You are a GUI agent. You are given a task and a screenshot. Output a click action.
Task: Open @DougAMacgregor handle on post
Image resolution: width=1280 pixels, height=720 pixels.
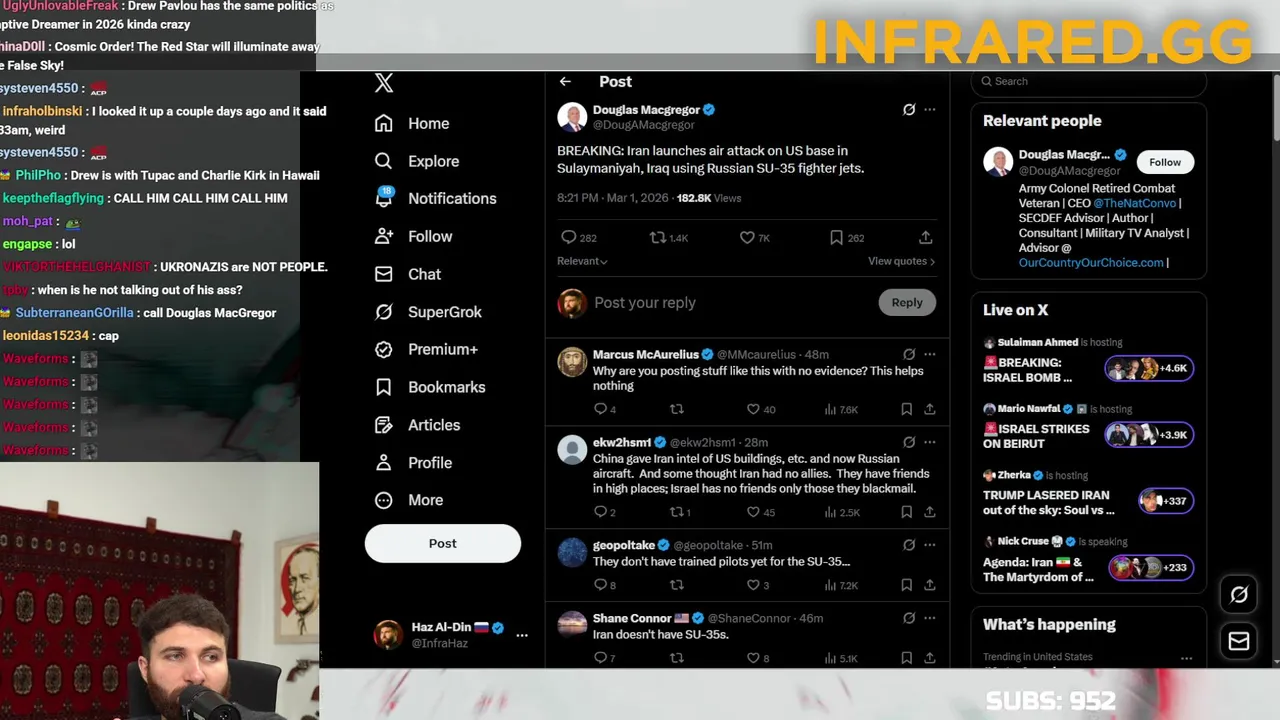point(643,125)
